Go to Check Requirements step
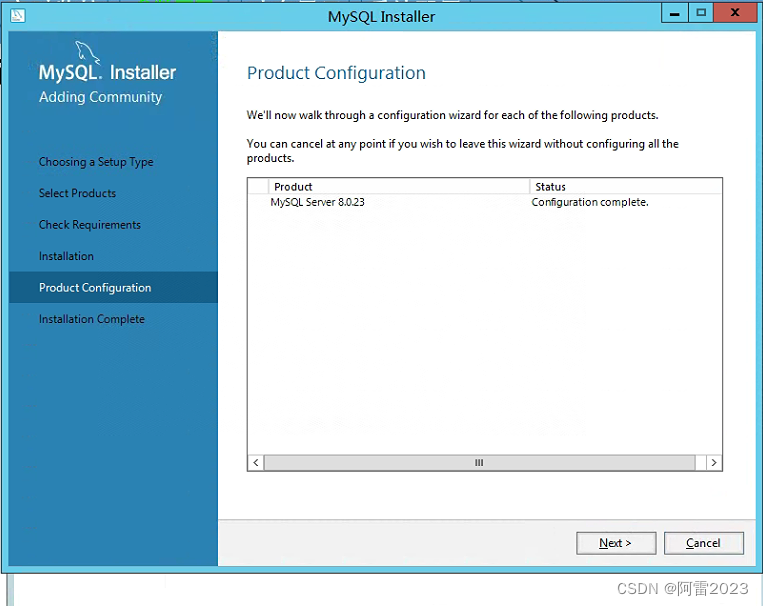 coord(90,225)
